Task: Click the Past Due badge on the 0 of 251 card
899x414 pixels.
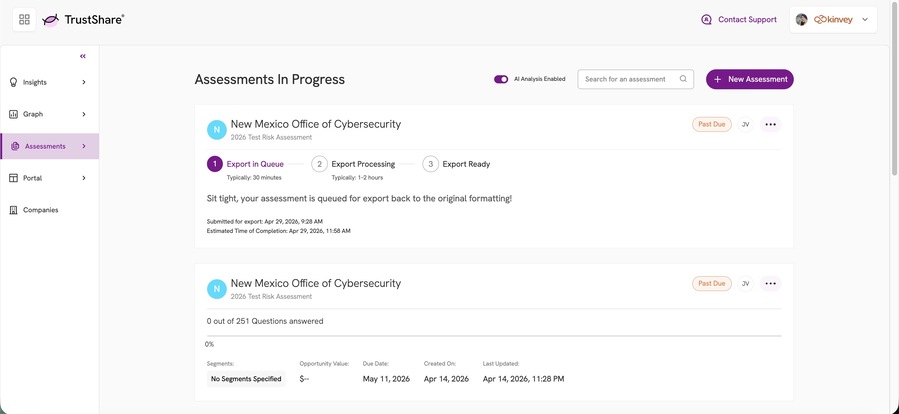Action: click(x=712, y=283)
